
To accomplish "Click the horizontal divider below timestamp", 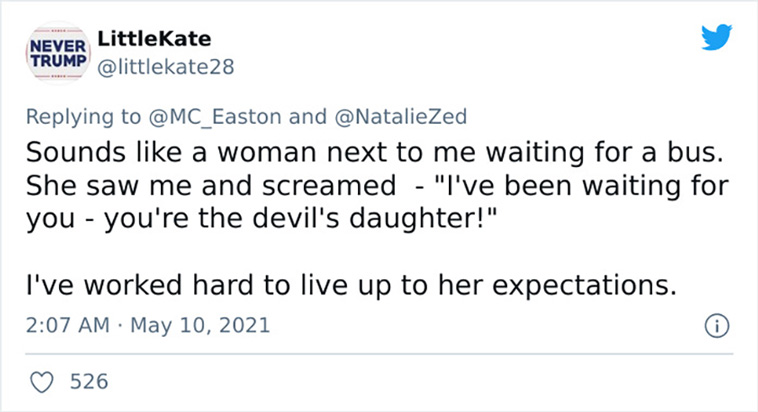I will click(x=379, y=354).
